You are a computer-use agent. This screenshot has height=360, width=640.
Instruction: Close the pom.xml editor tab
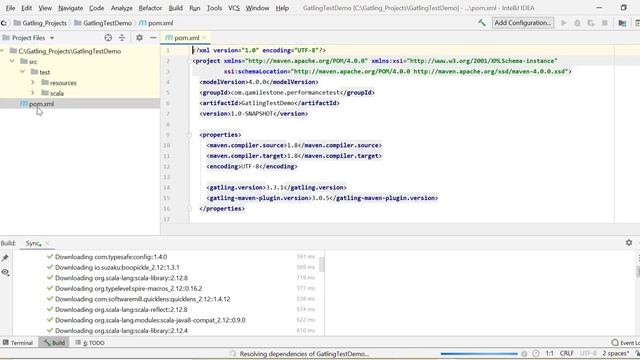coord(204,38)
